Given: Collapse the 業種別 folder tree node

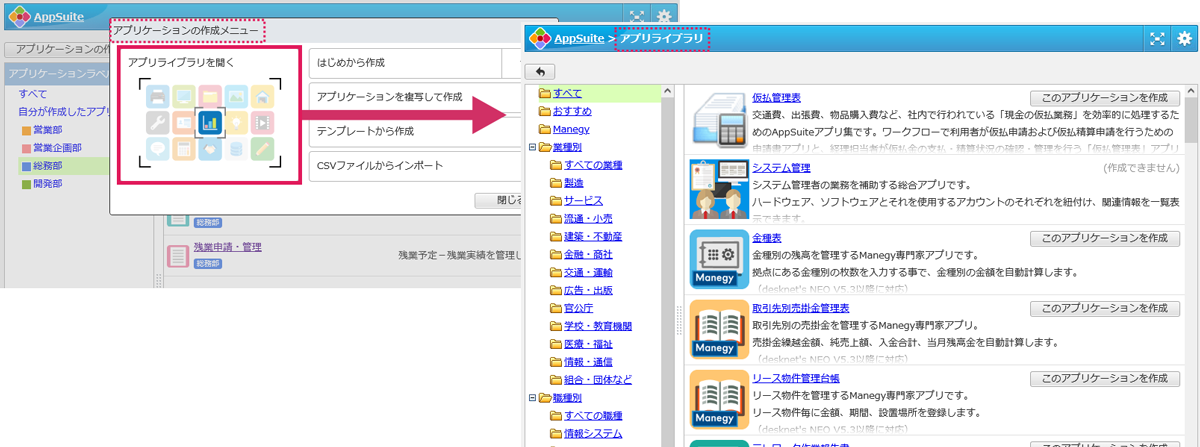Looking at the screenshot, I should coord(532,147).
